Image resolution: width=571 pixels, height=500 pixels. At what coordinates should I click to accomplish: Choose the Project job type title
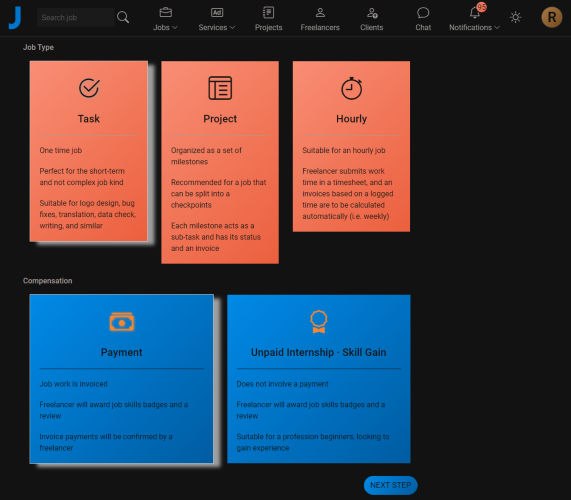click(220, 119)
